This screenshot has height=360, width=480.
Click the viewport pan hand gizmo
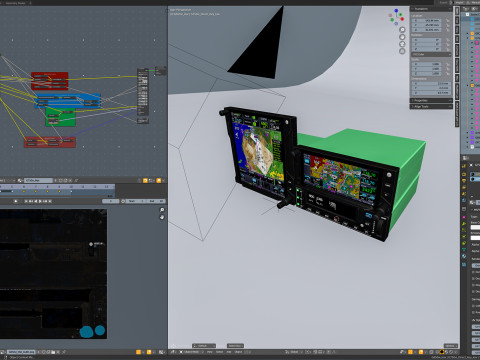pyautogui.click(x=402, y=37)
